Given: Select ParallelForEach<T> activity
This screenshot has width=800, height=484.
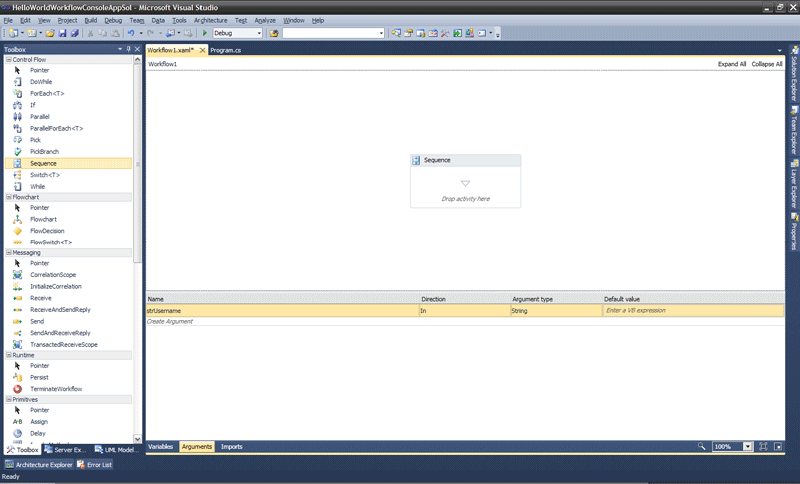Looking at the screenshot, I should (56, 129).
